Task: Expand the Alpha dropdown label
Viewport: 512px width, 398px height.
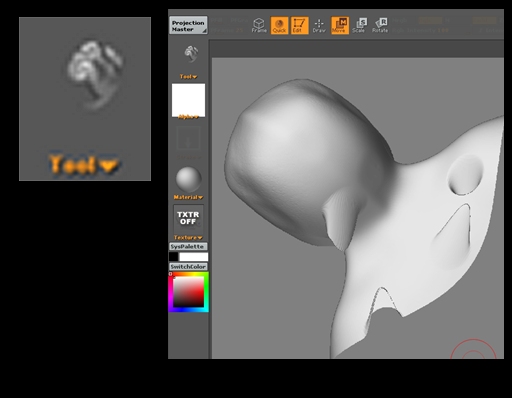Action: (188, 117)
